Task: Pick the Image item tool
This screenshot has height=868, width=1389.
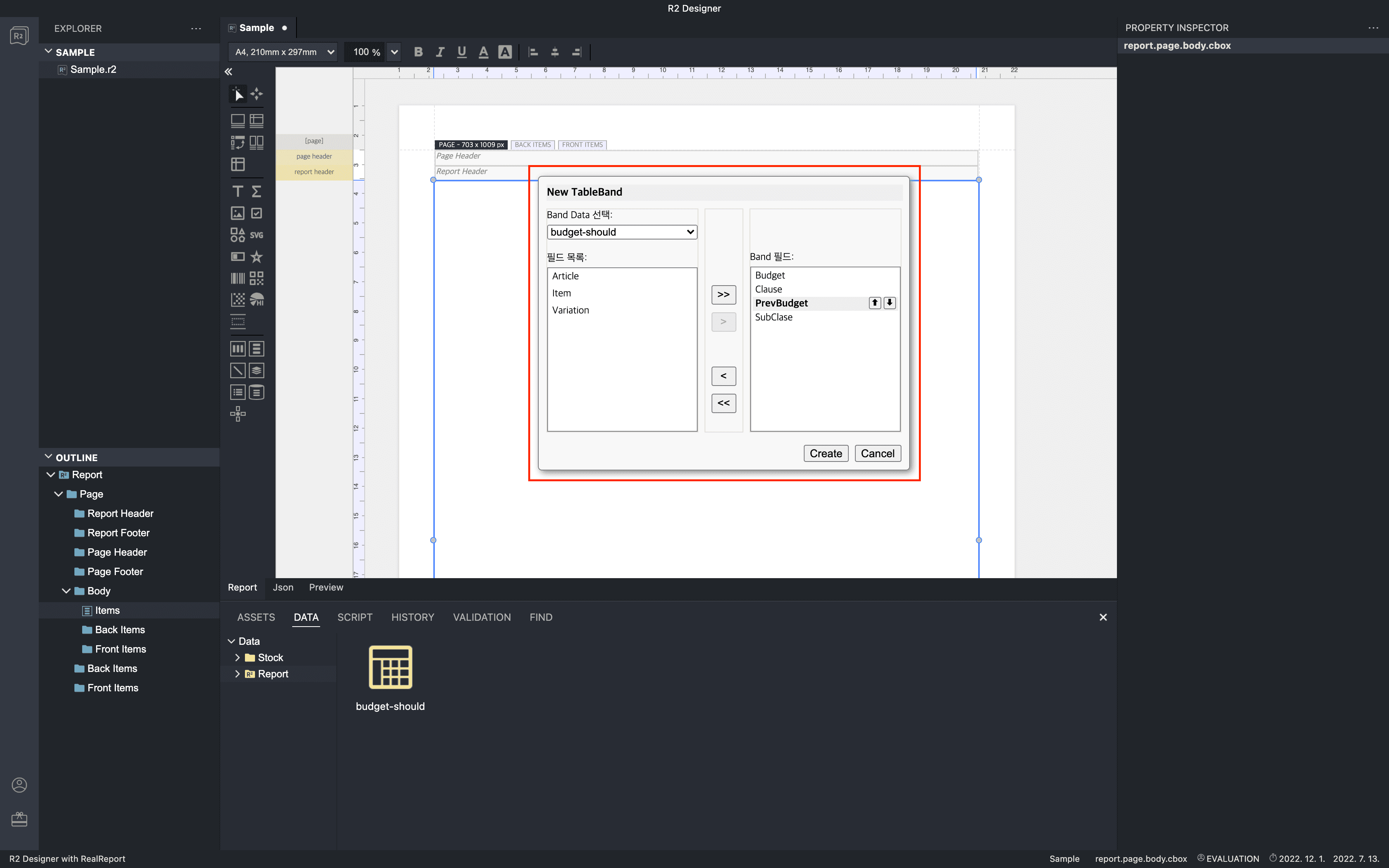Action: coord(238,213)
